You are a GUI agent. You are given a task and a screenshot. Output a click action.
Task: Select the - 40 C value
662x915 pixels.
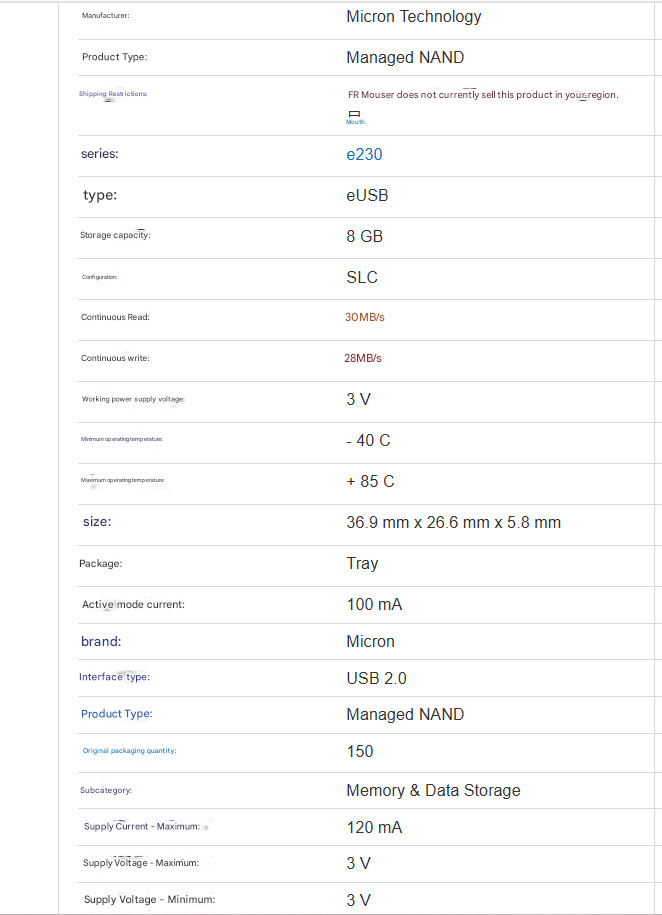(x=368, y=441)
